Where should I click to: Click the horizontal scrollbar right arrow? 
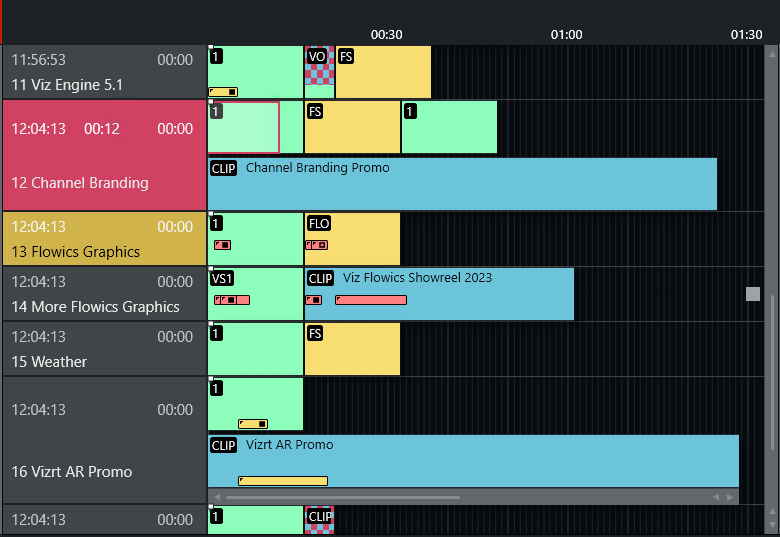[x=731, y=497]
